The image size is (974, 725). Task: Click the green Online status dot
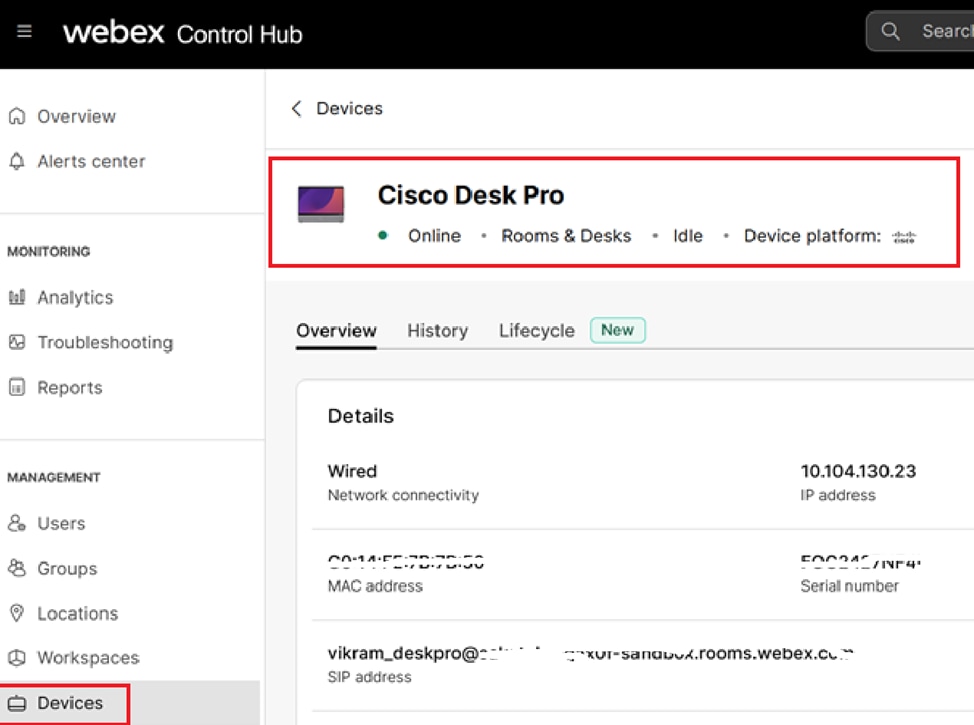pos(383,235)
